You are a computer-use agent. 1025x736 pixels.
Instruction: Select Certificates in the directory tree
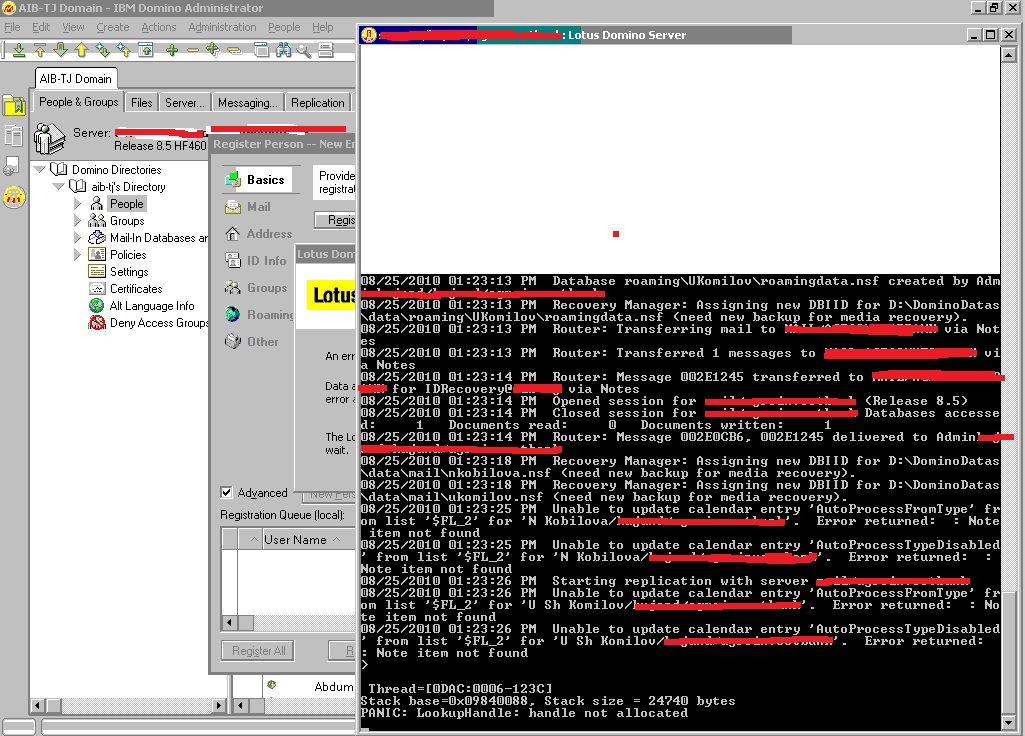[x=136, y=288]
